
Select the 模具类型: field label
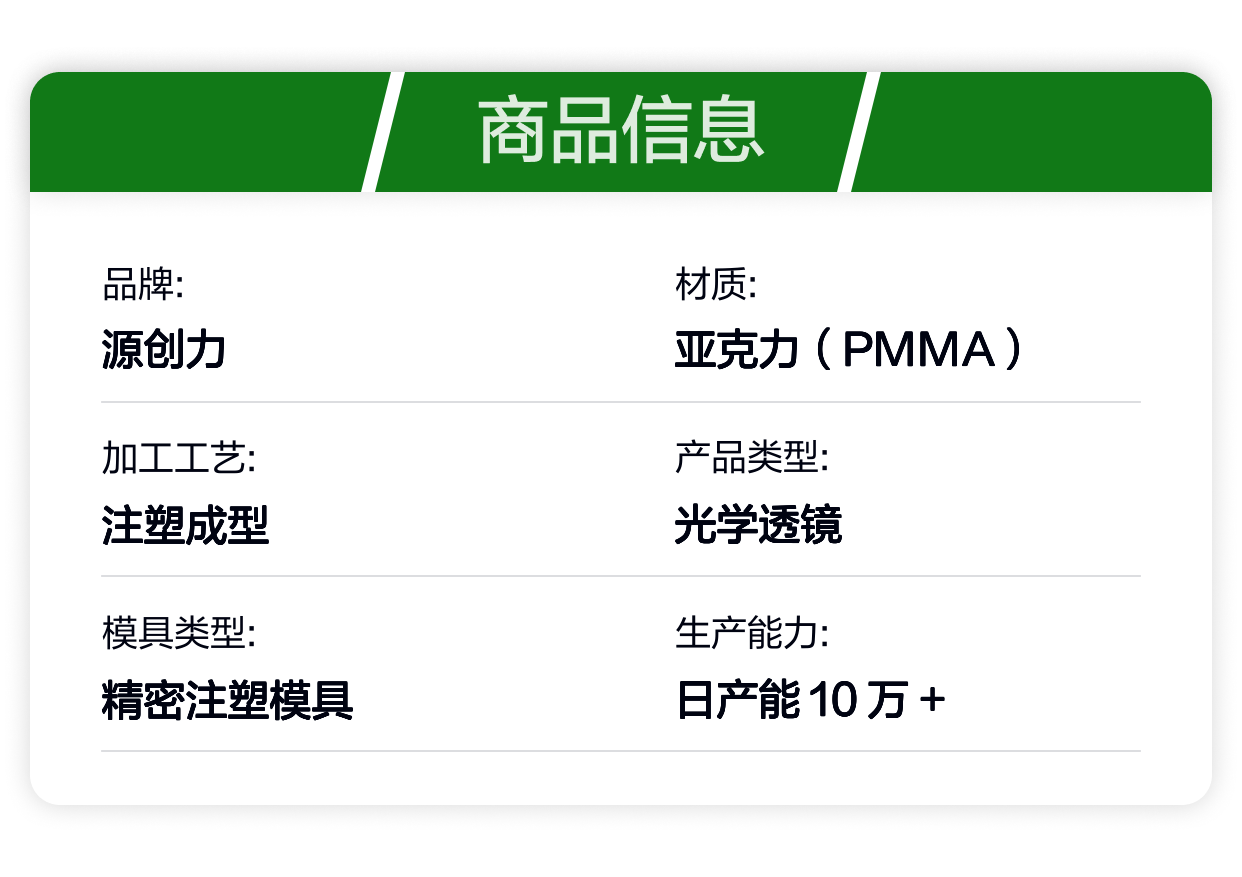point(179,633)
